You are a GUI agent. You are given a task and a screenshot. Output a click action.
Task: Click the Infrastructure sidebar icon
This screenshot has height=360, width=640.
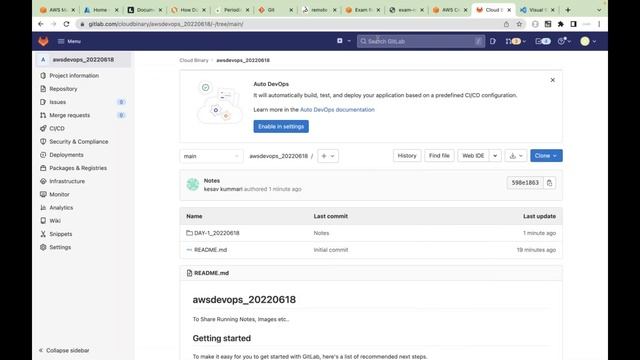[x=43, y=181]
